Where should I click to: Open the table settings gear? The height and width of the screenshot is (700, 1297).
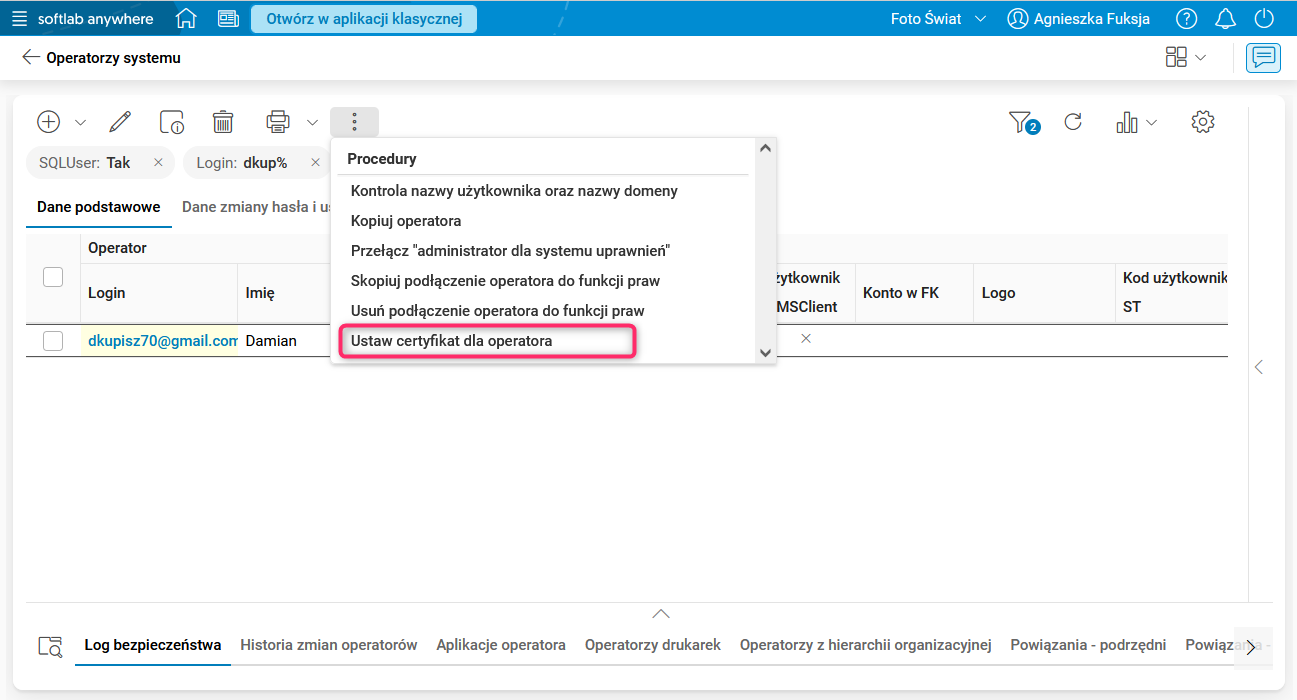[x=1203, y=122]
